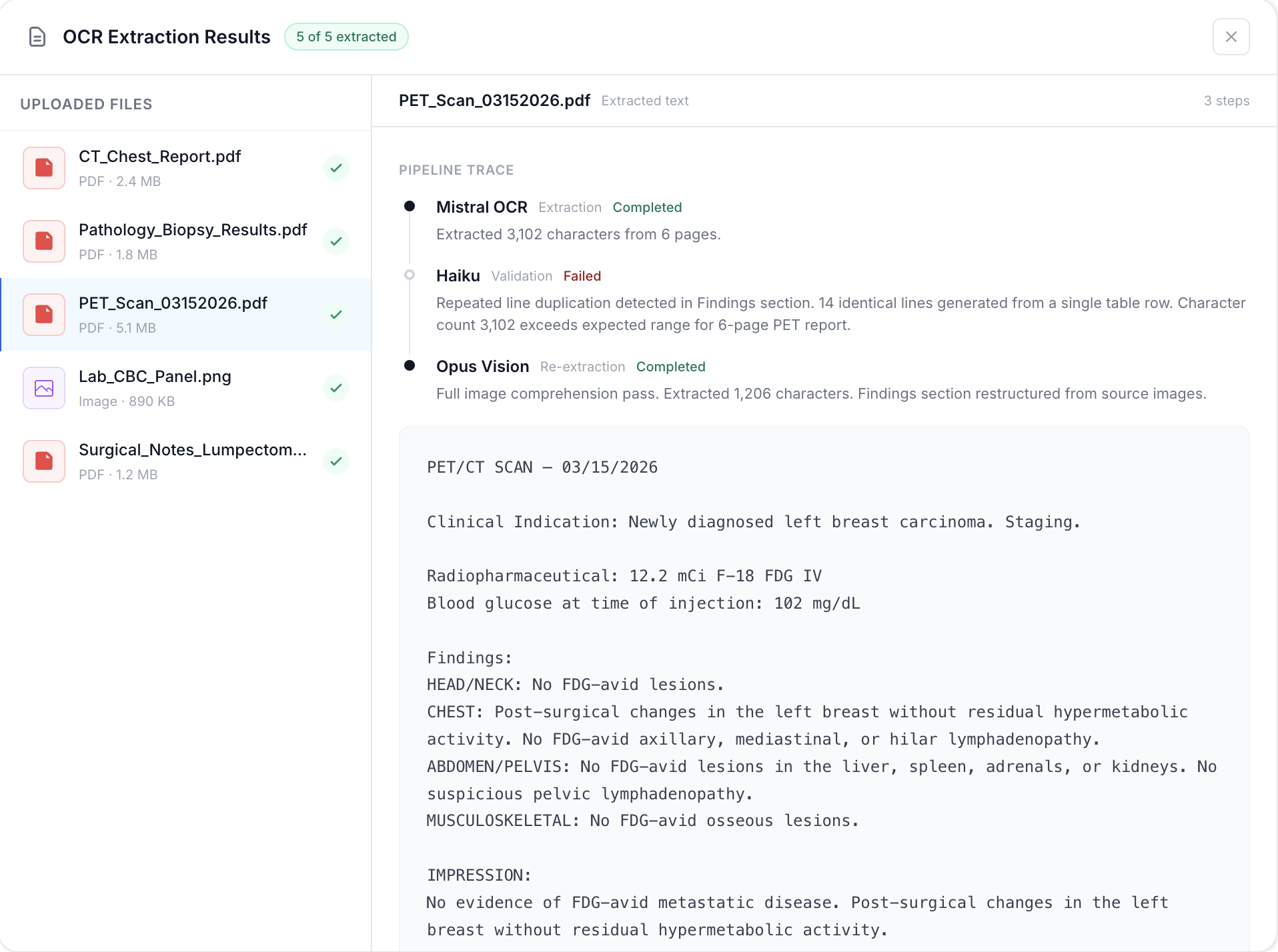
Task: Open Lab_CBC_Panel.png from uploaded files
Action: [x=155, y=377]
